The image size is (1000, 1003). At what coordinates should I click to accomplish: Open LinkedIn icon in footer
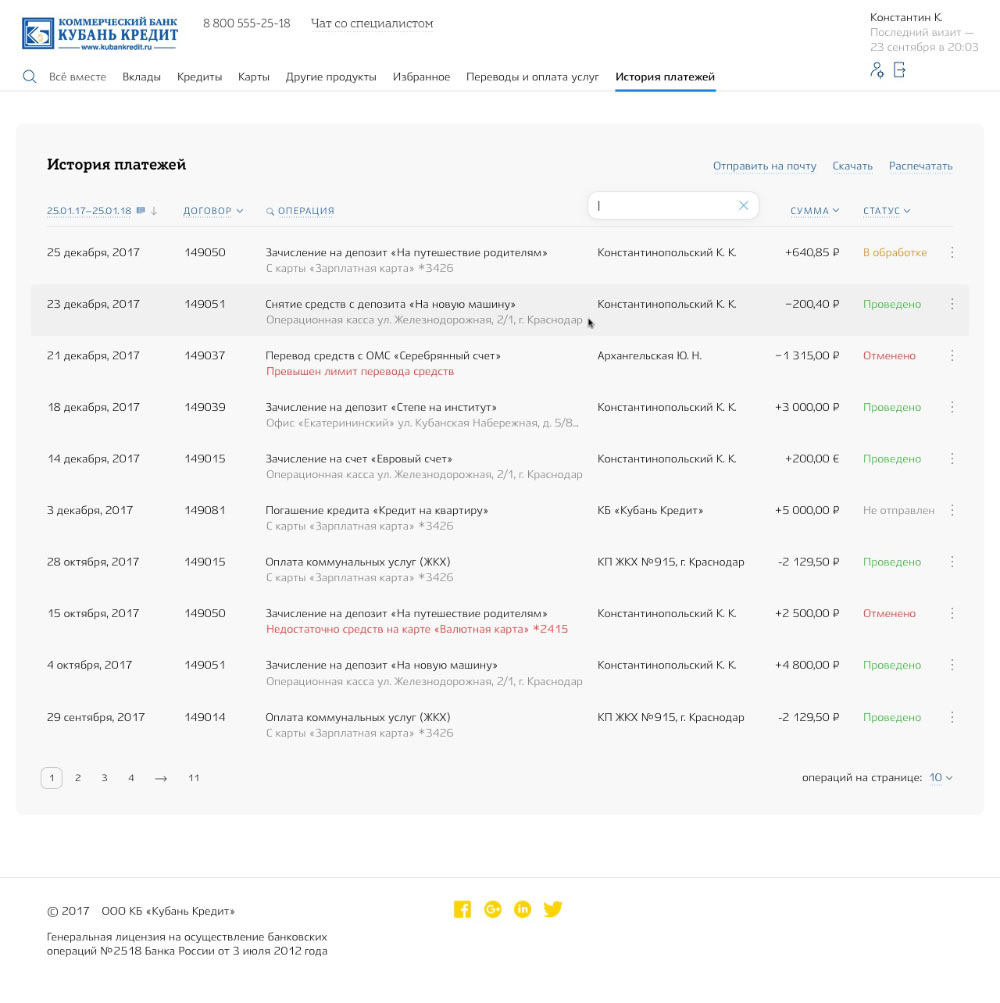[522, 909]
